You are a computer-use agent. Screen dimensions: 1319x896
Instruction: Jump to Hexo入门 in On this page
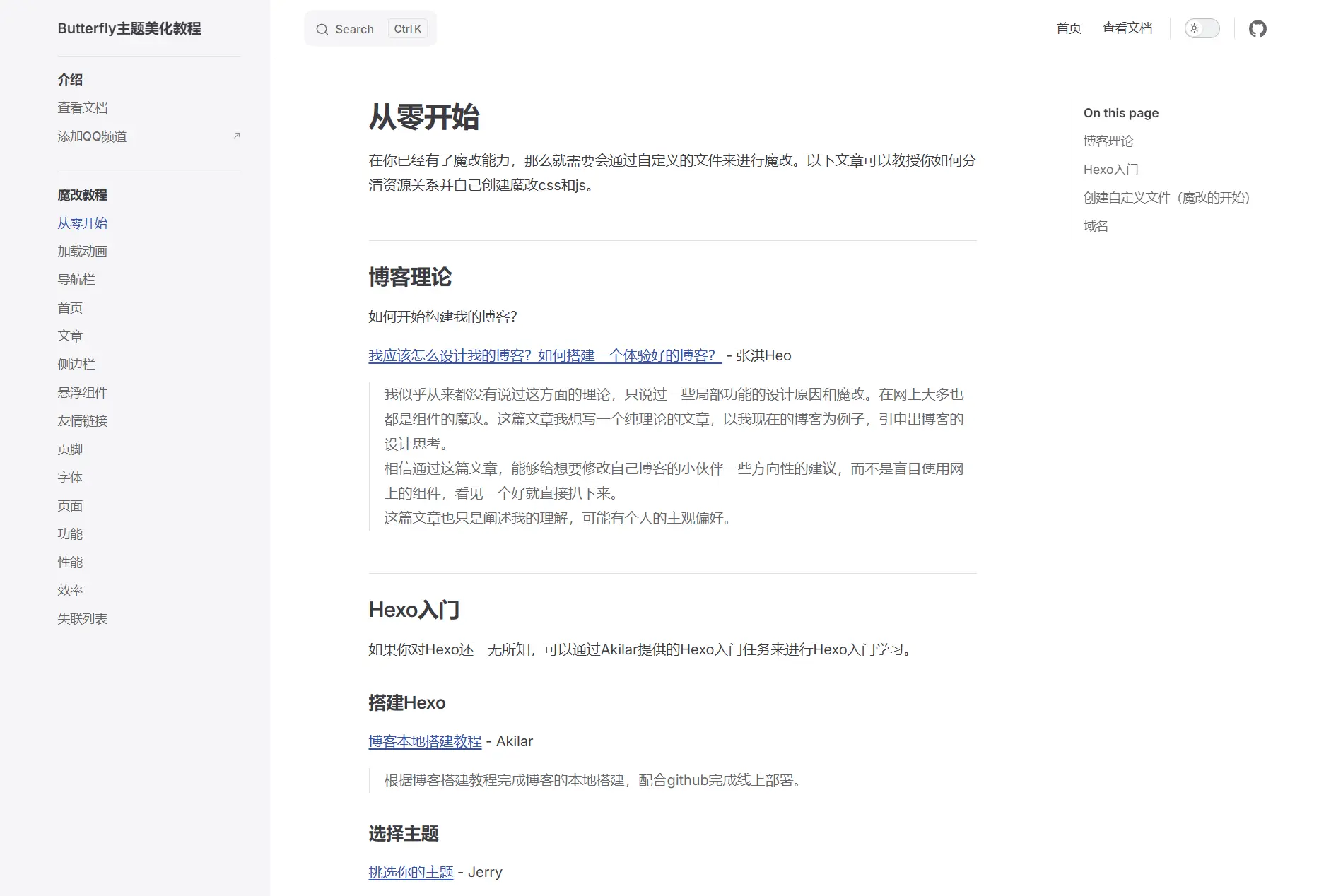(x=1110, y=170)
